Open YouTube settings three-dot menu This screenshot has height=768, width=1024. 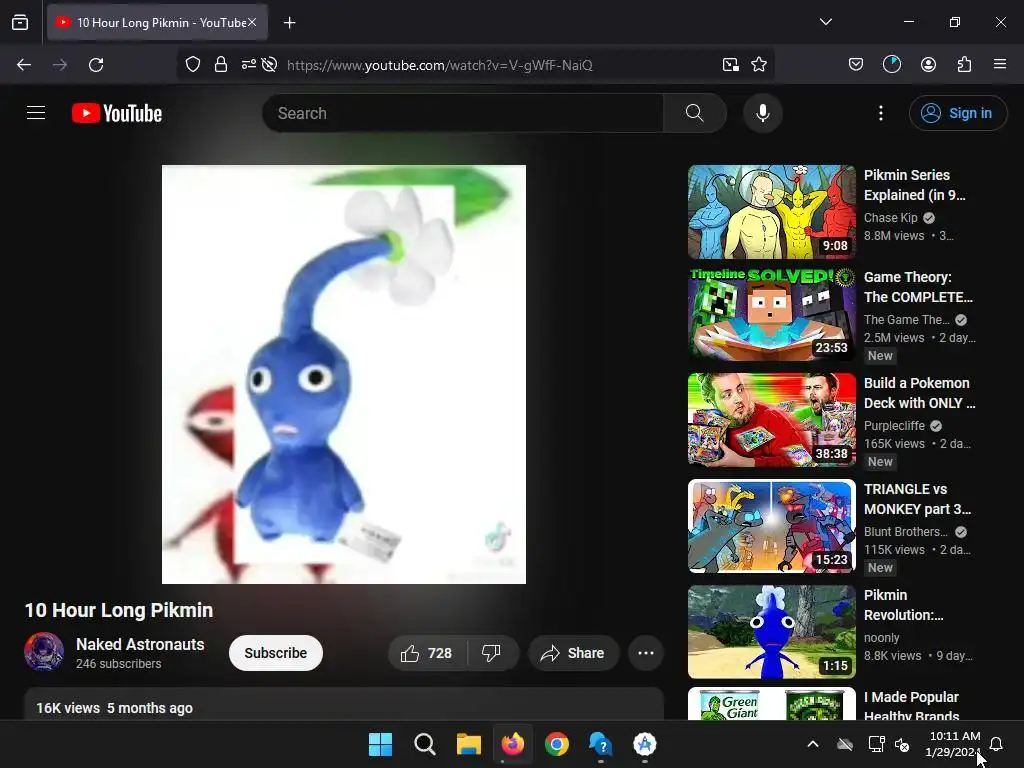coord(880,113)
